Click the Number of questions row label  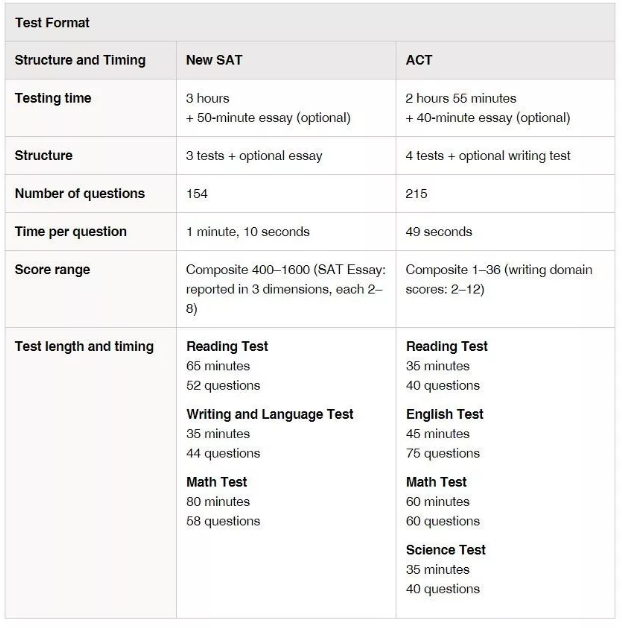pos(80,193)
